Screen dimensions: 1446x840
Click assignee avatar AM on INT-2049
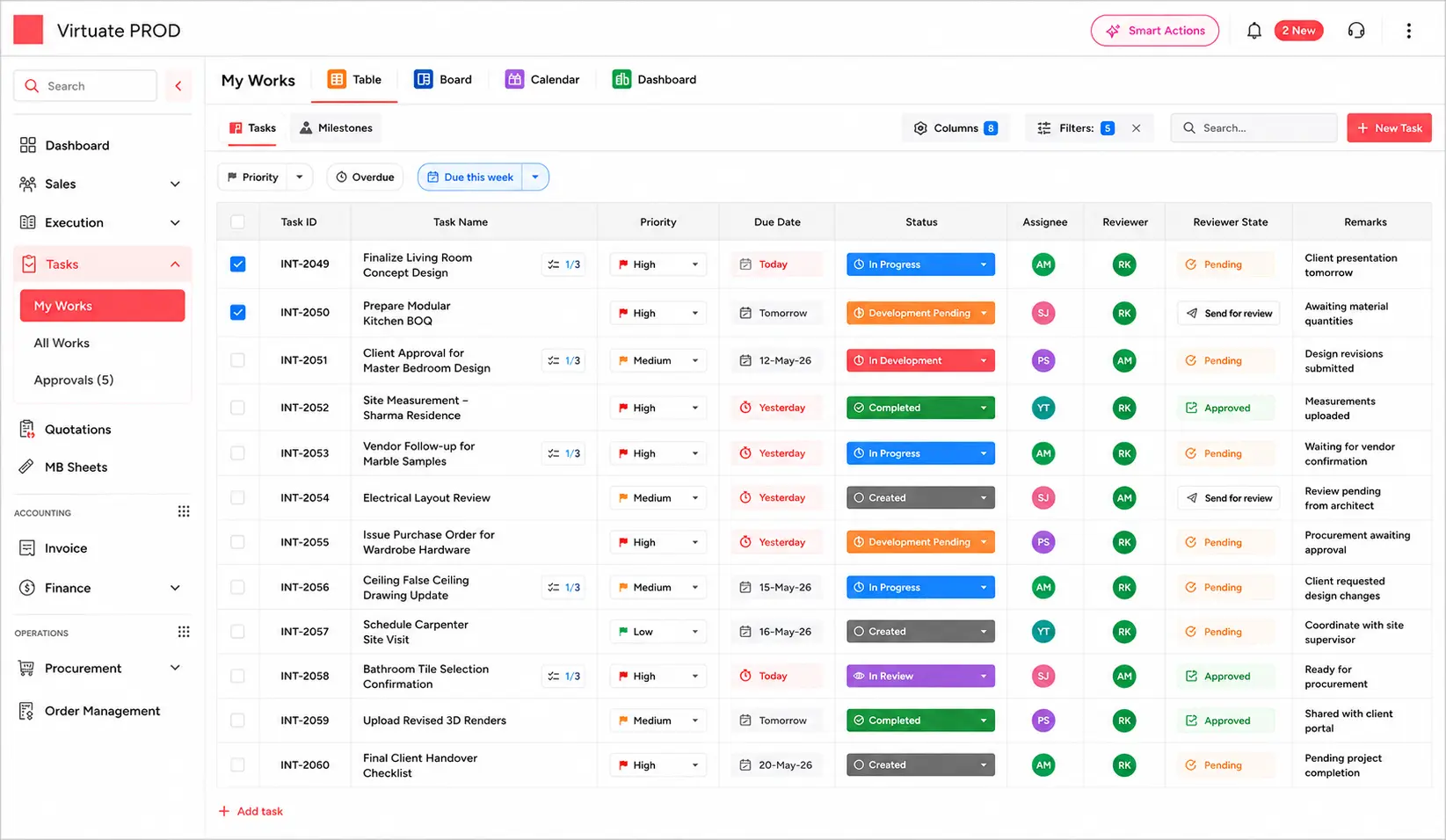tap(1043, 264)
